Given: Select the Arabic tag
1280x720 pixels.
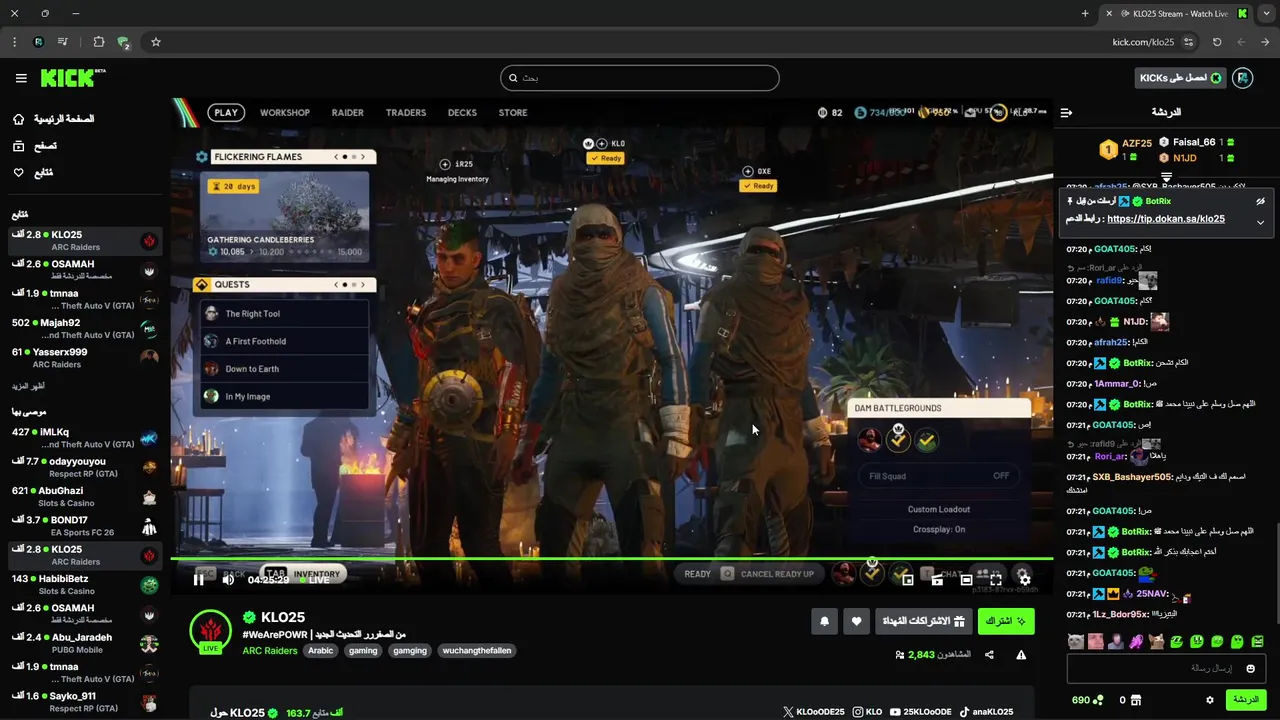Looking at the screenshot, I should click(x=321, y=651).
